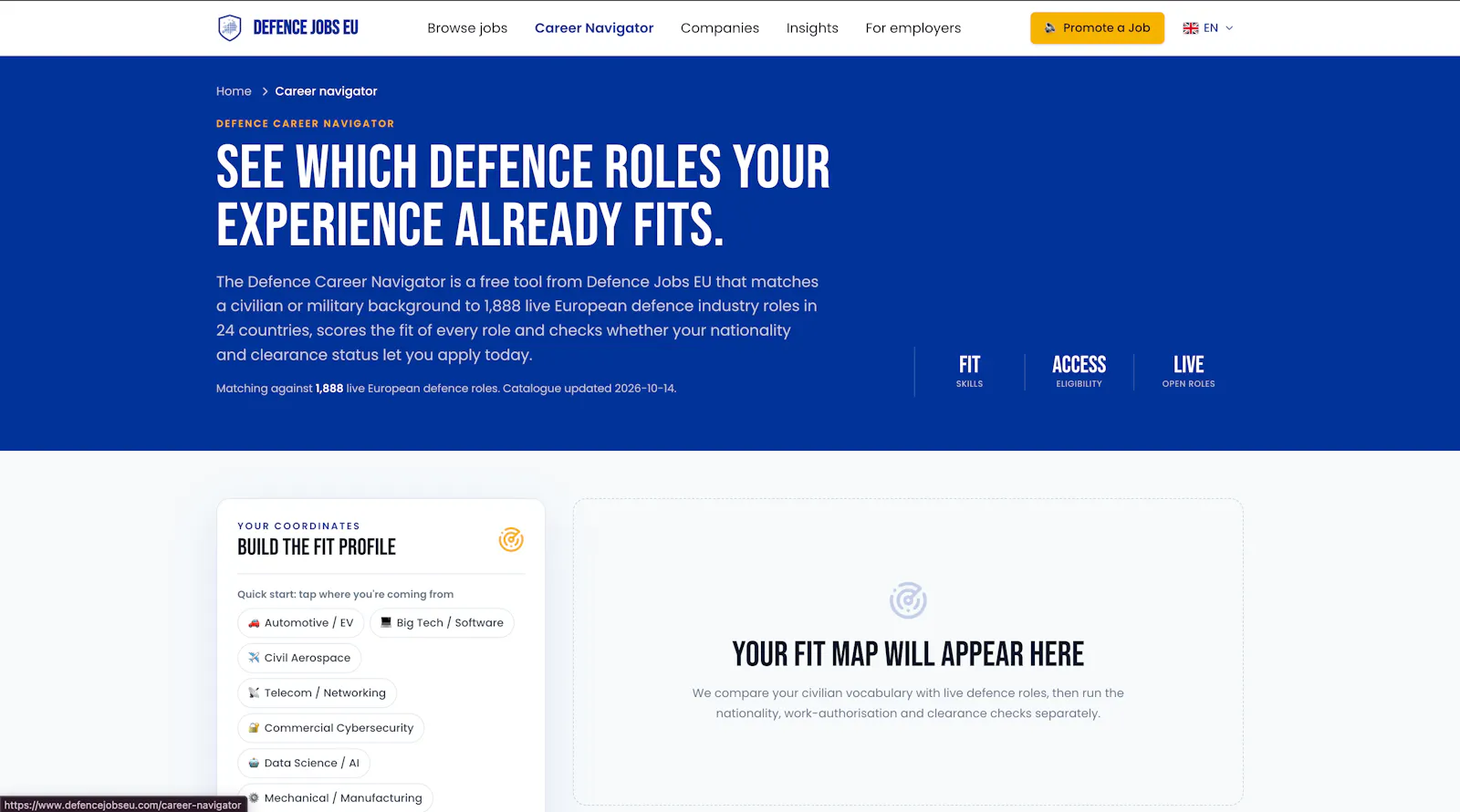Click the breadcrumb chevron separator

(x=265, y=91)
